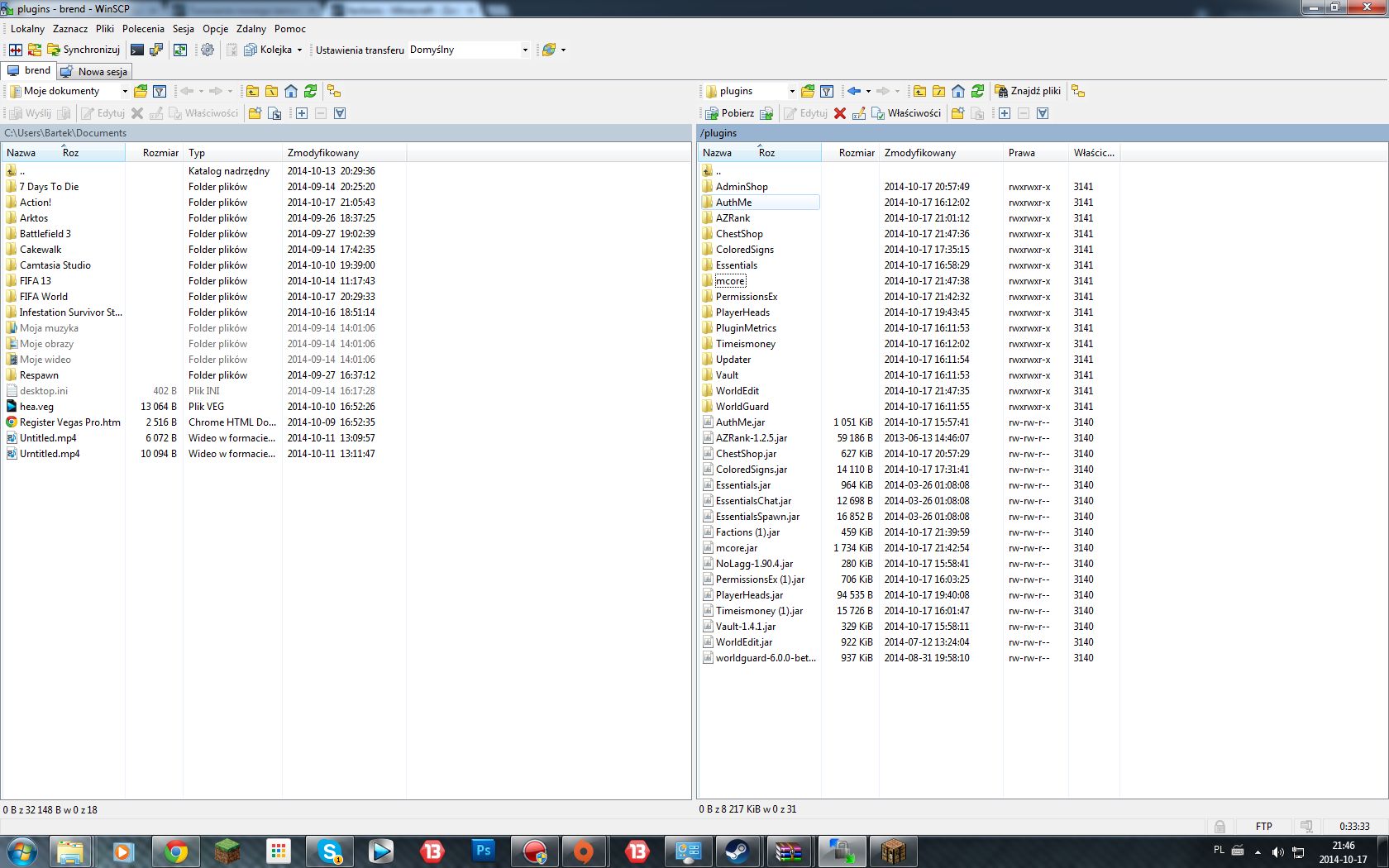Image resolution: width=1389 pixels, height=868 pixels.
Task: Open the Lokalny menu
Action: coord(27,29)
